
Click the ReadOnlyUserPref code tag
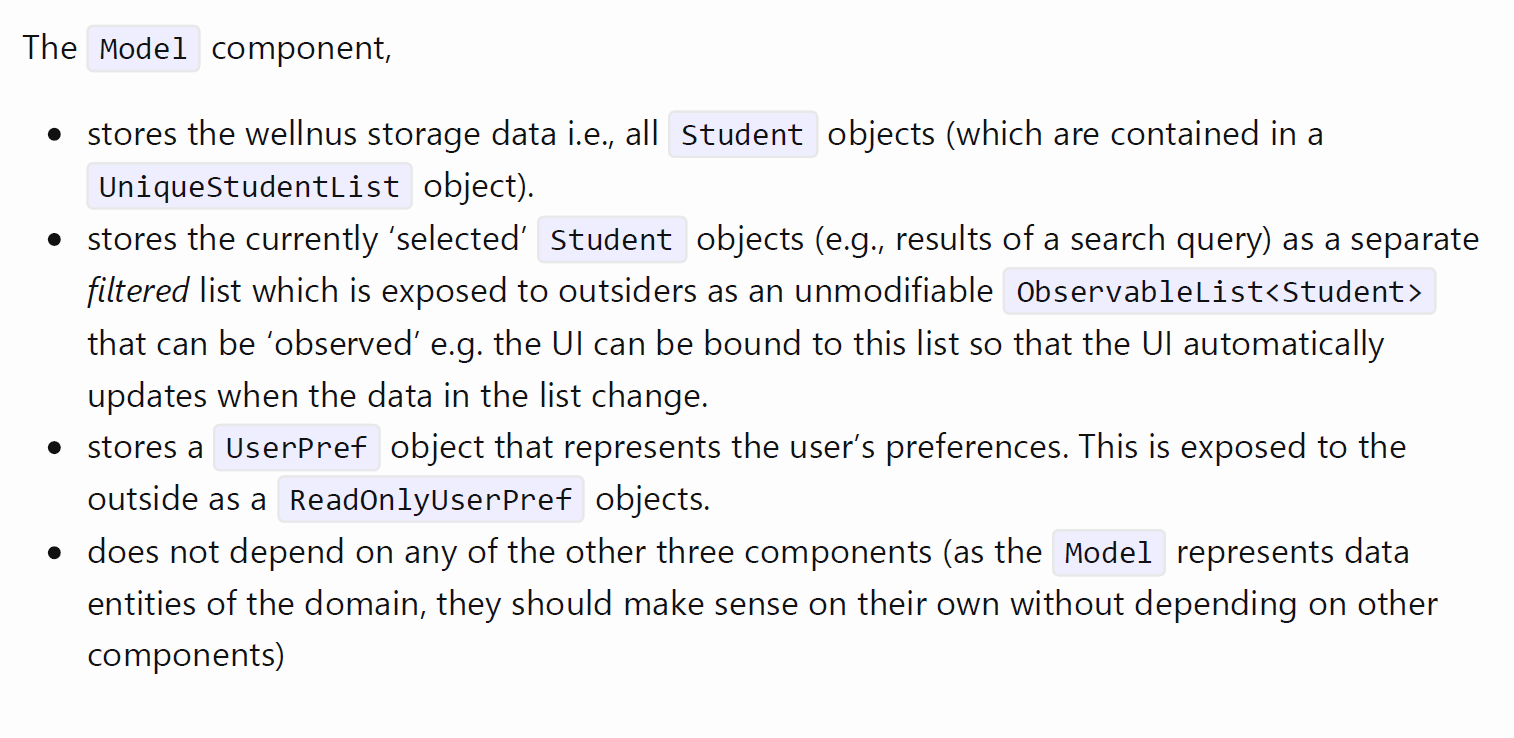pos(431,499)
